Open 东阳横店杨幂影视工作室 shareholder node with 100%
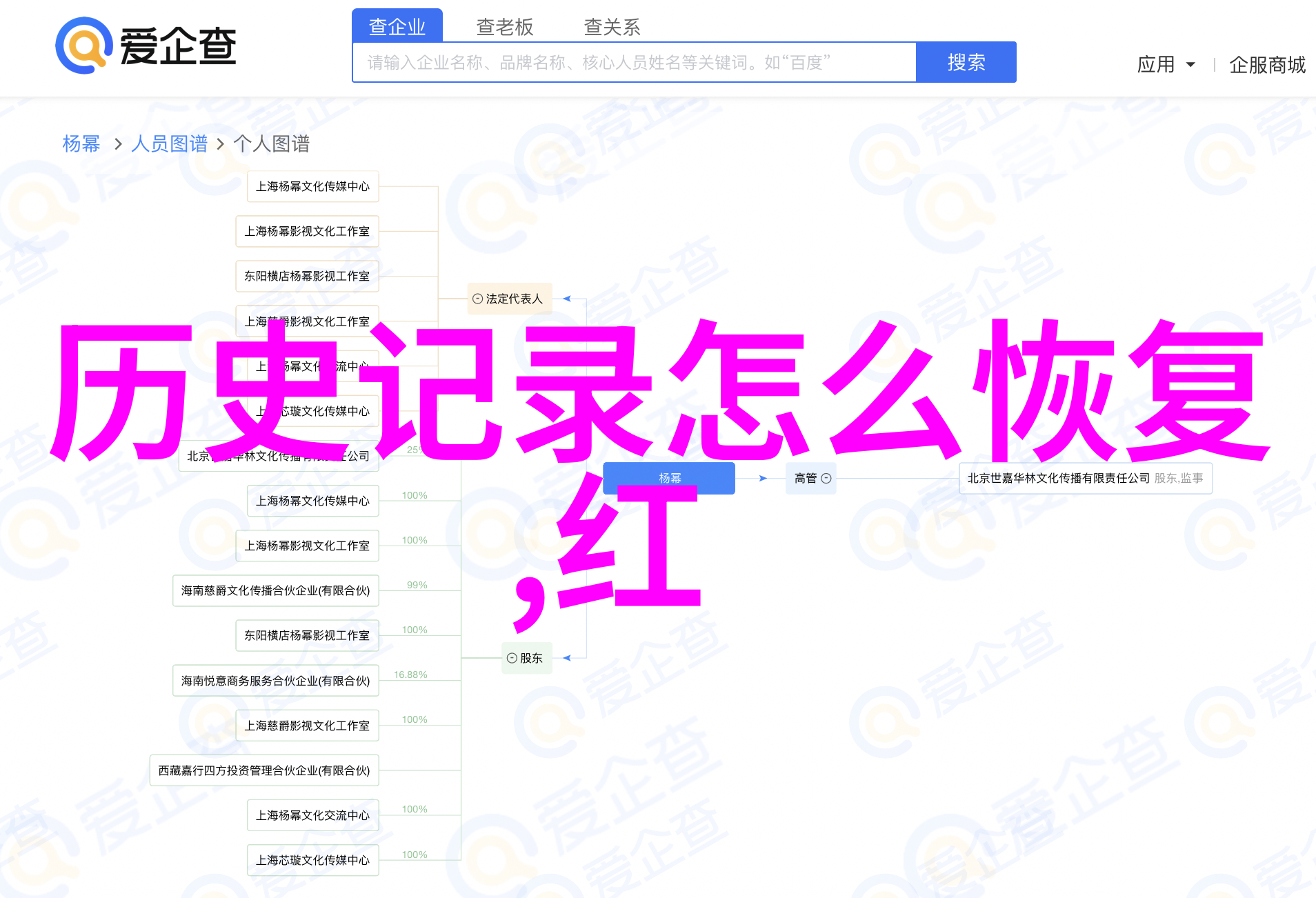 pos(308,635)
